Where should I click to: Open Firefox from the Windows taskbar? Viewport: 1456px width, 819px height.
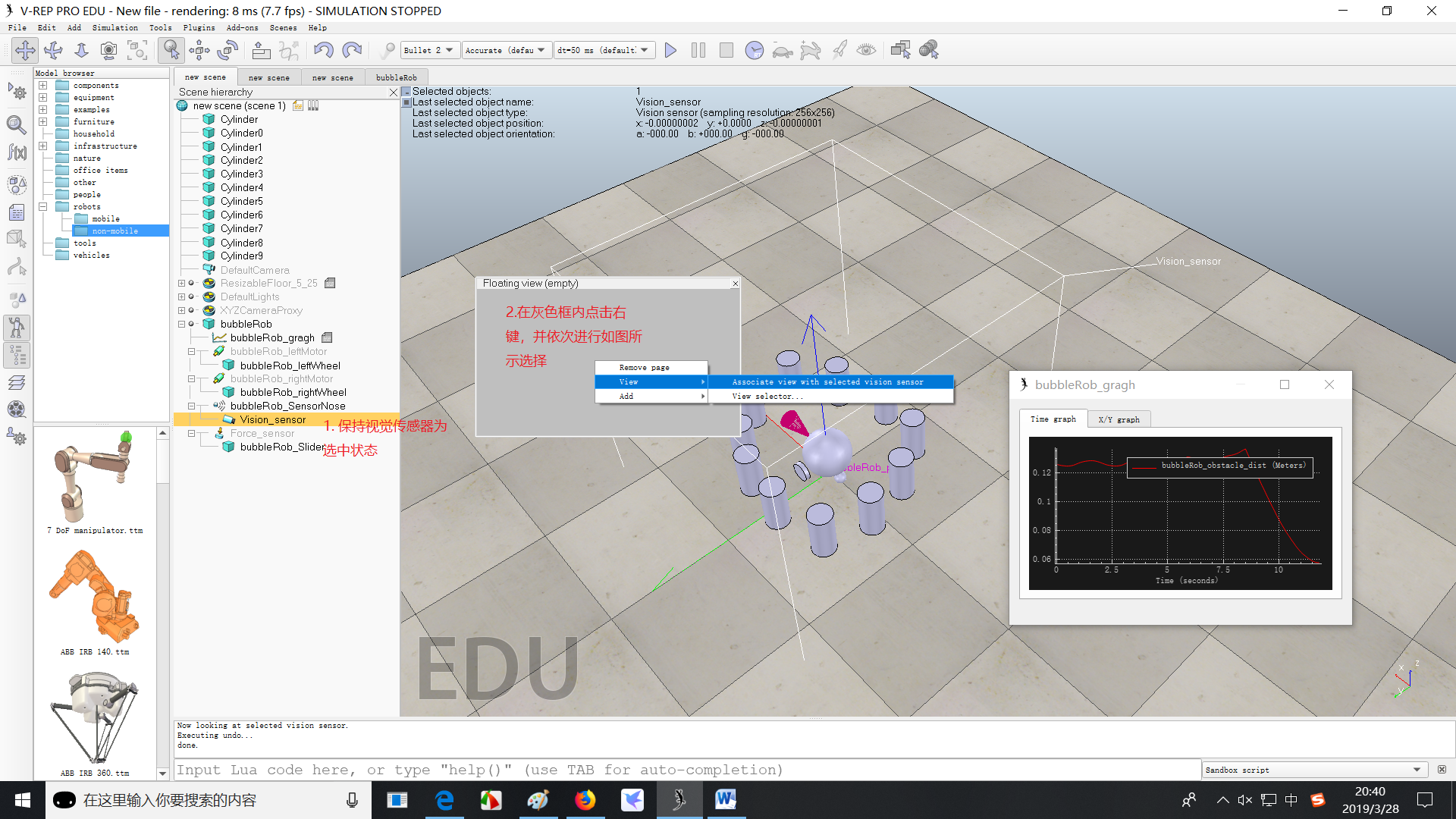585,800
